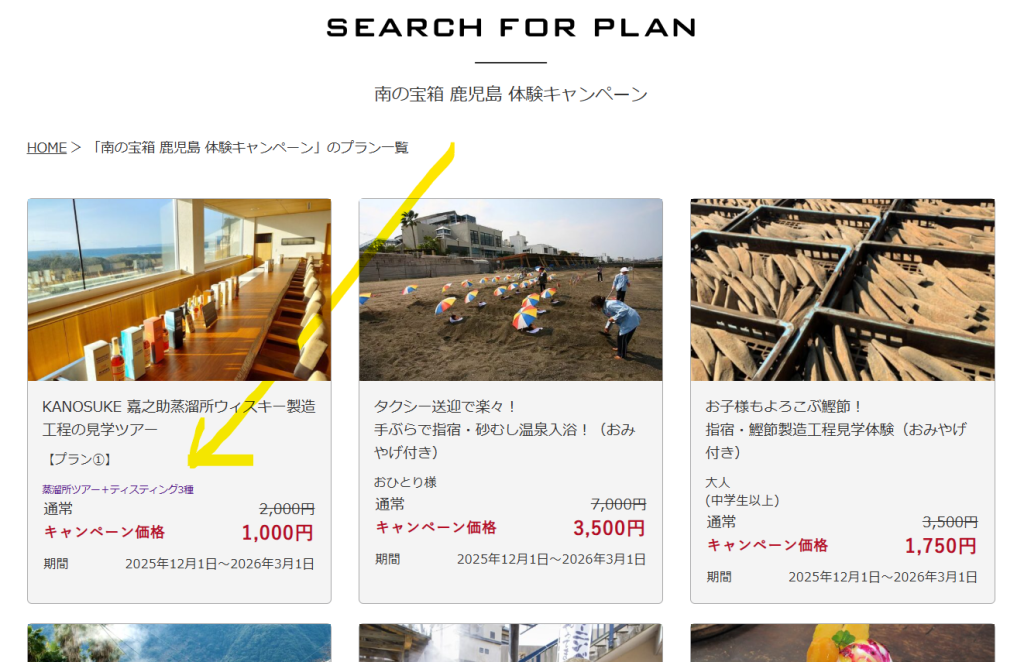Viewport: 1024px width, 662px height.
Task: Select the 蒸溜所ツアー＋ティスティング3種 purple link
Action: click(118, 489)
